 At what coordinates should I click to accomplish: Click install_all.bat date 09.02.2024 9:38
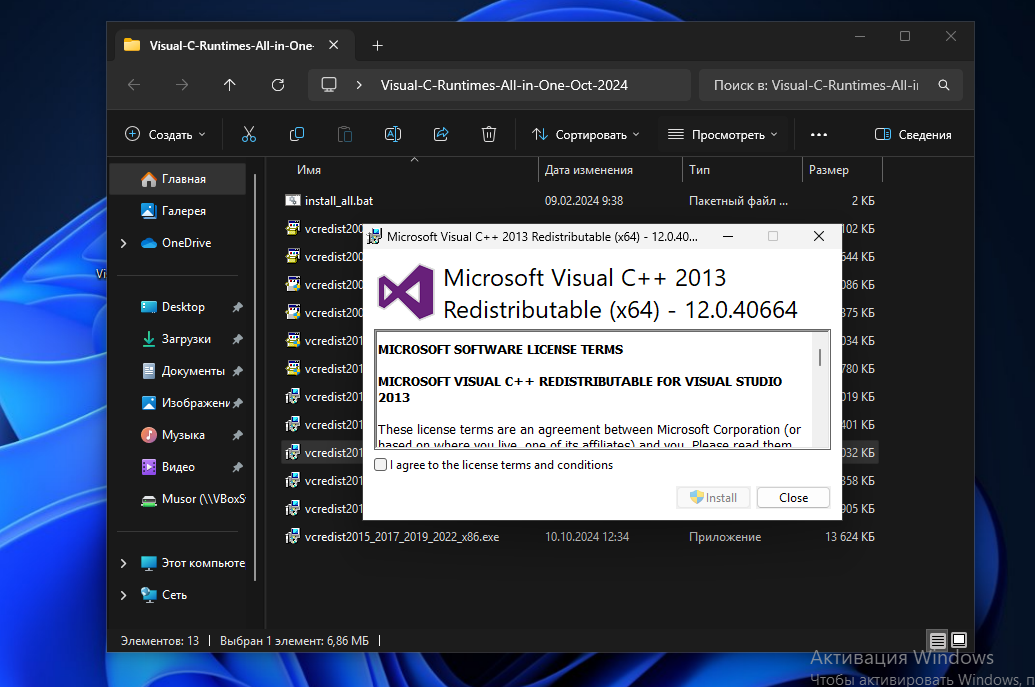584,201
